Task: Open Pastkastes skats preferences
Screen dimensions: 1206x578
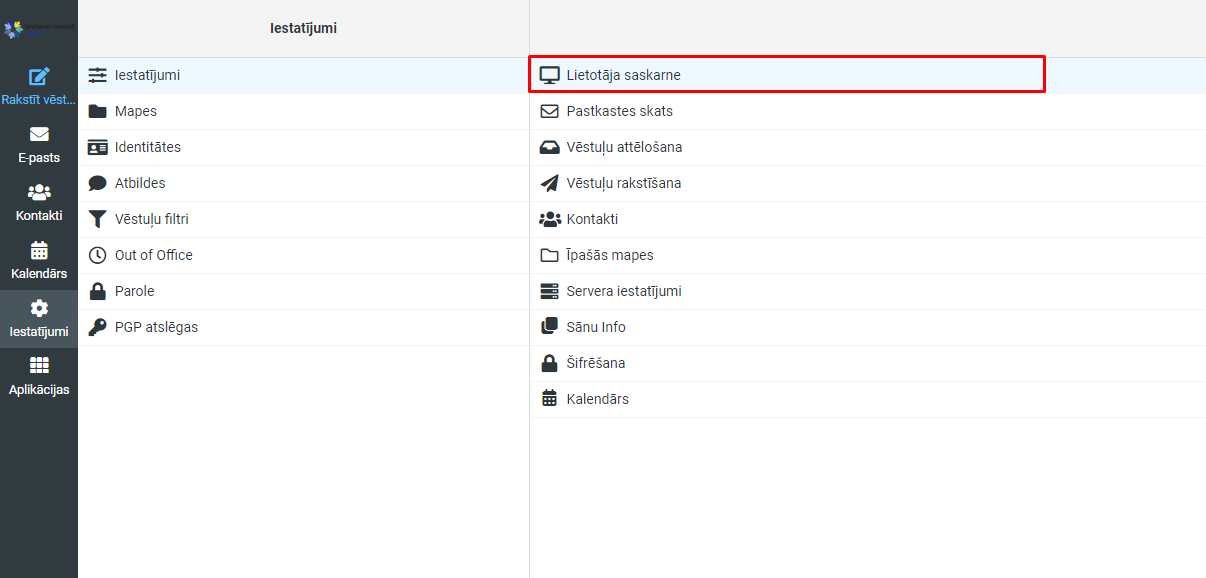Action: click(619, 111)
